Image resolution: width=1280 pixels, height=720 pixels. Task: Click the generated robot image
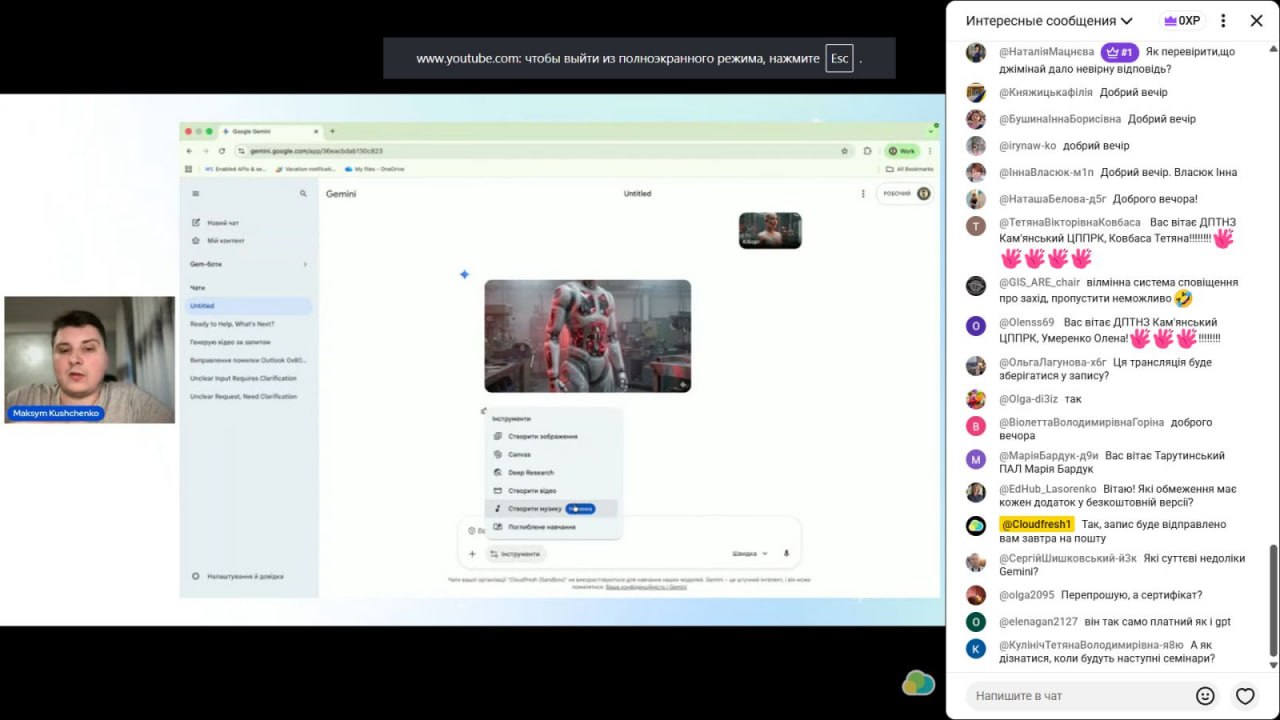(587, 336)
